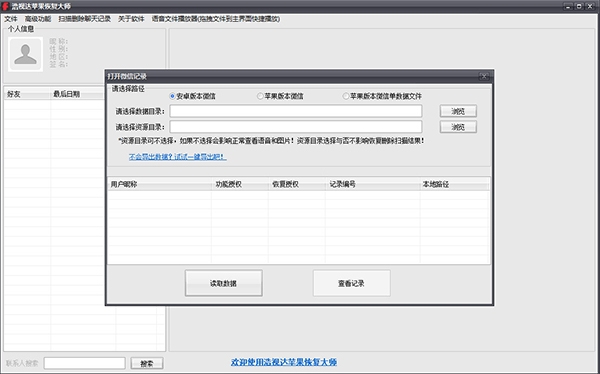This screenshot has width=600, height=374.
Task: Click the 功能授权 column header
Action: (x=240, y=184)
